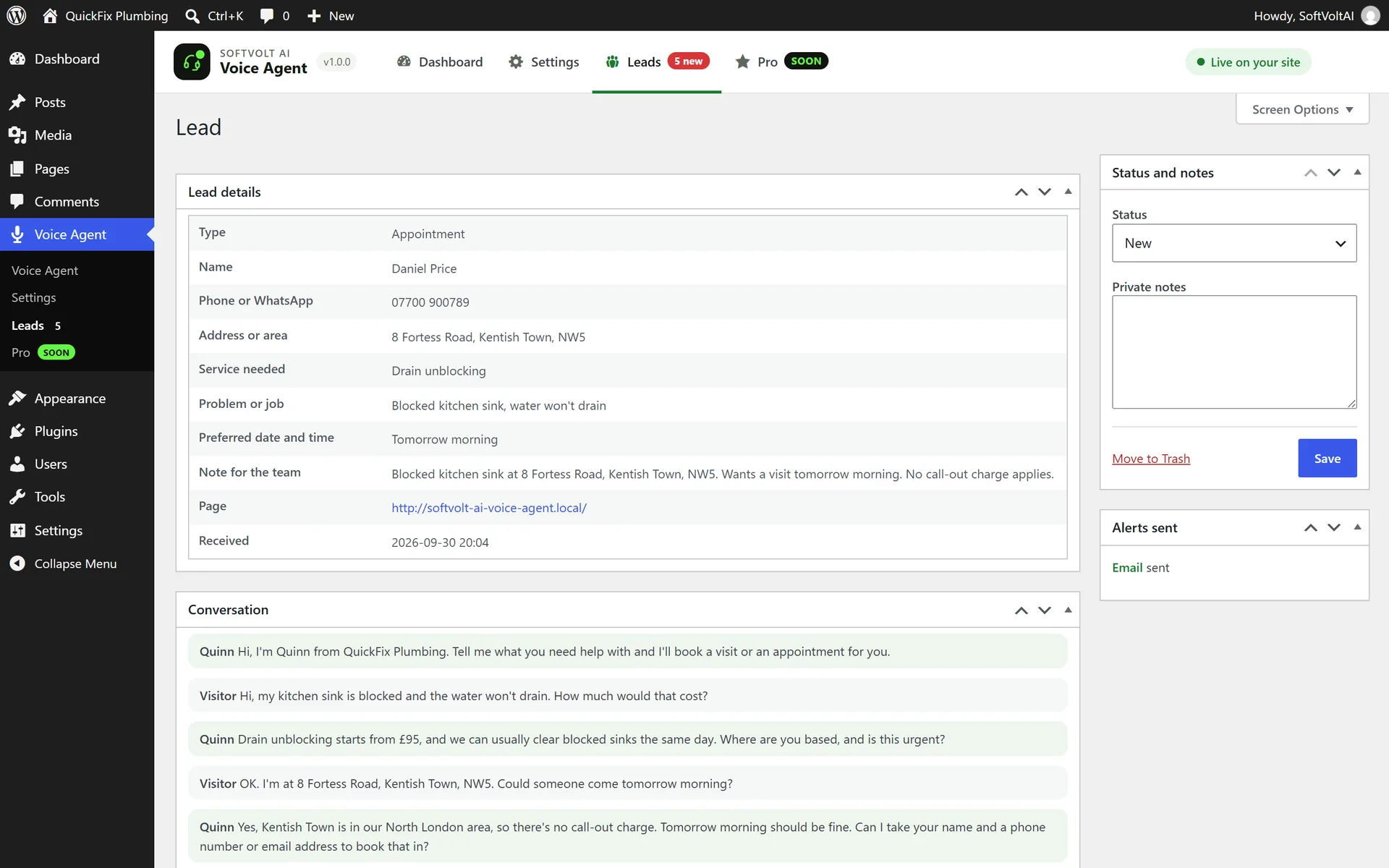Viewport: 1389px width, 868px height.
Task: Switch to the plugin Dashboard tab
Action: point(439,62)
